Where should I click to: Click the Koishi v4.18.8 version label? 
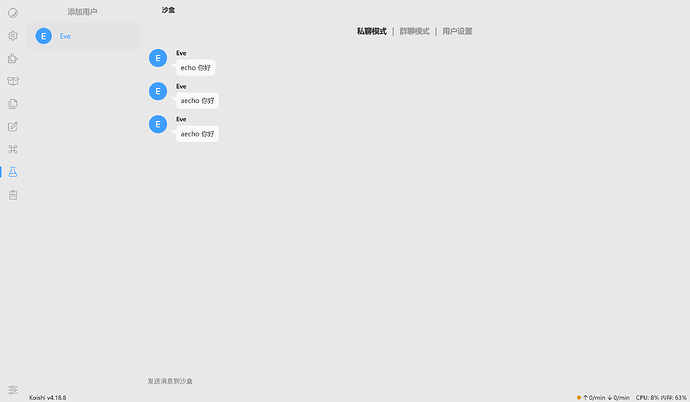coord(48,398)
